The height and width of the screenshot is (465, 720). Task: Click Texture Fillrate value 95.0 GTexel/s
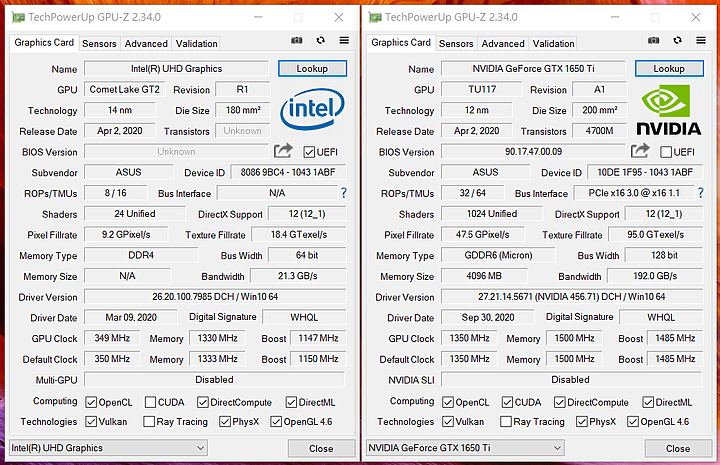656,235
